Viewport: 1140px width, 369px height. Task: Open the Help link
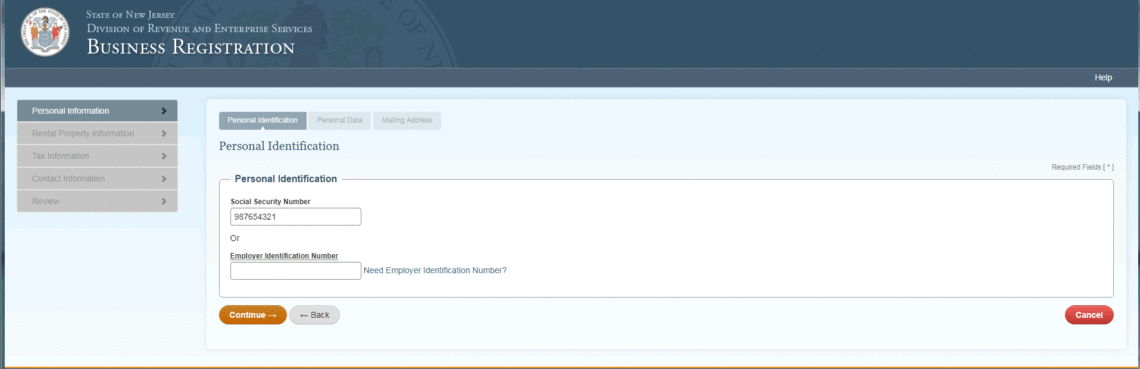[x=1103, y=78]
